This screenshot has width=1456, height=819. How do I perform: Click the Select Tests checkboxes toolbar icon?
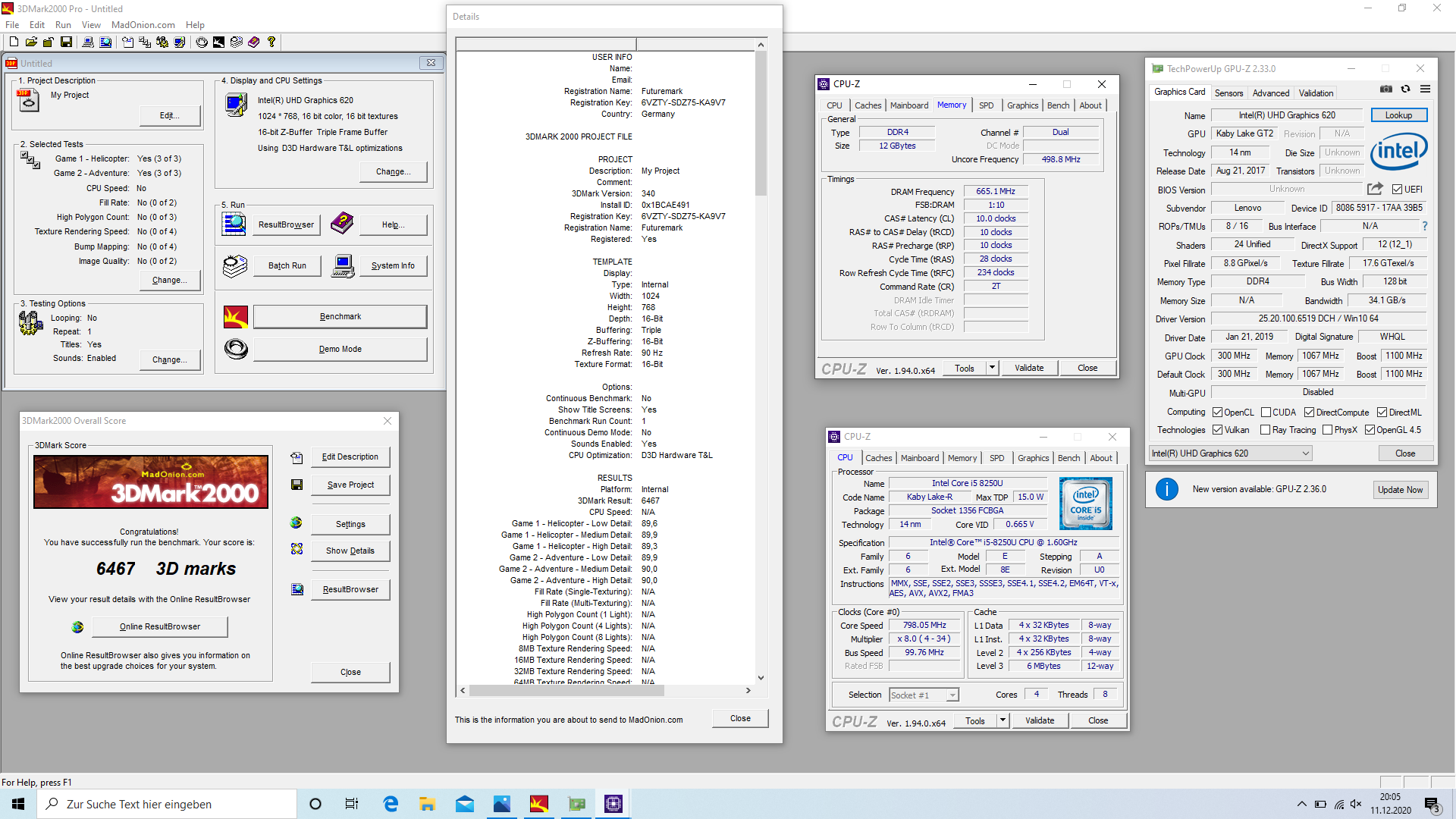pyautogui.click(x=145, y=42)
